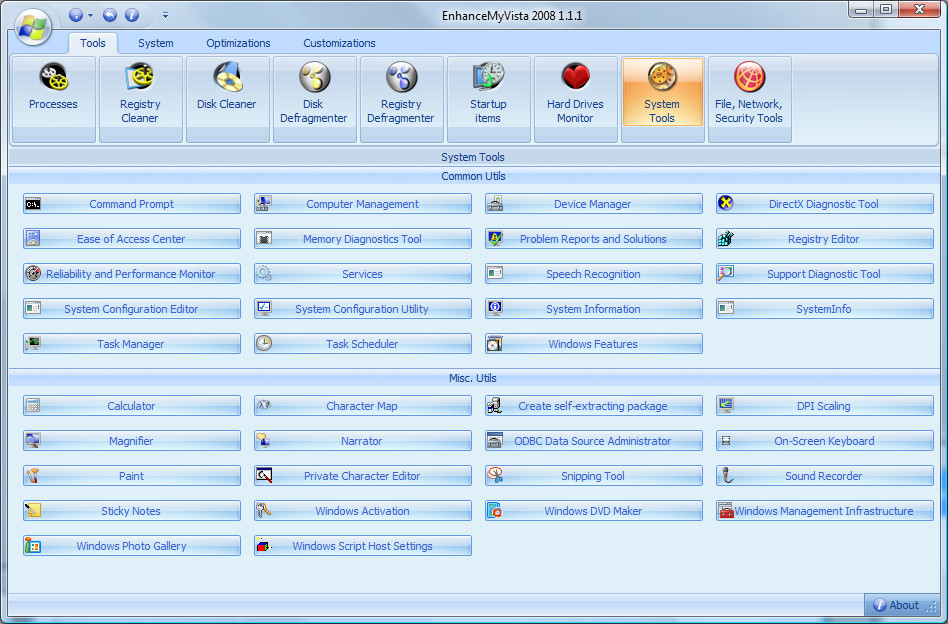948x624 pixels.
Task: Open Task Scheduler
Action: (363, 344)
